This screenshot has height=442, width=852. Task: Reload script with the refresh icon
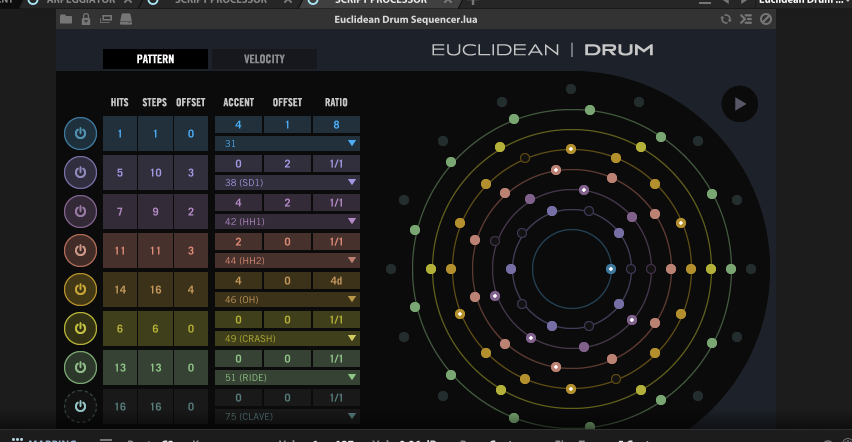coord(725,20)
